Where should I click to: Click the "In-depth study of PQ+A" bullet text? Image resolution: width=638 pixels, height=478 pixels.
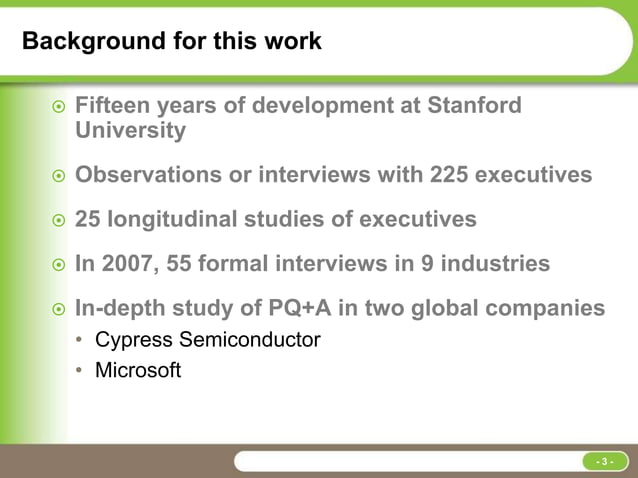[340, 308]
